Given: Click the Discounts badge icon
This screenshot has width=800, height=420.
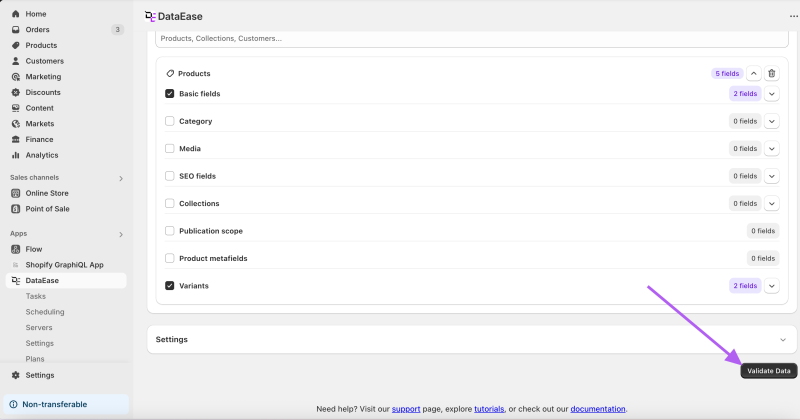Looking at the screenshot, I should tap(16, 92).
